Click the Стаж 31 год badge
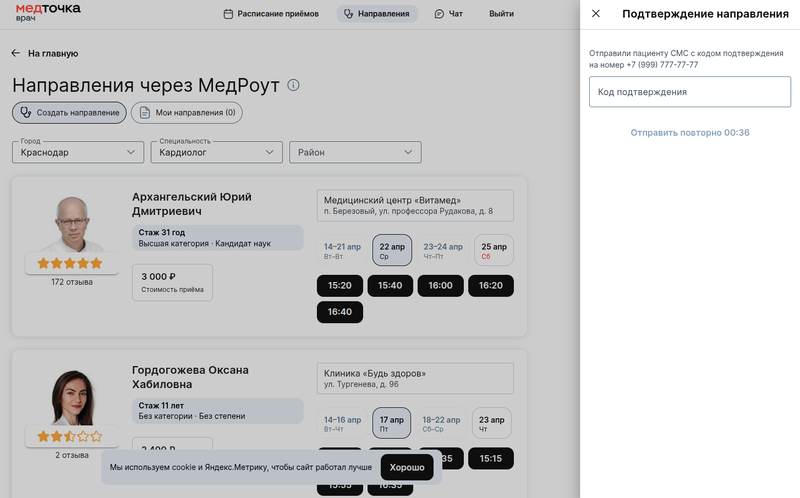The width and height of the screenshot is (800, 498). click(218, 238)
